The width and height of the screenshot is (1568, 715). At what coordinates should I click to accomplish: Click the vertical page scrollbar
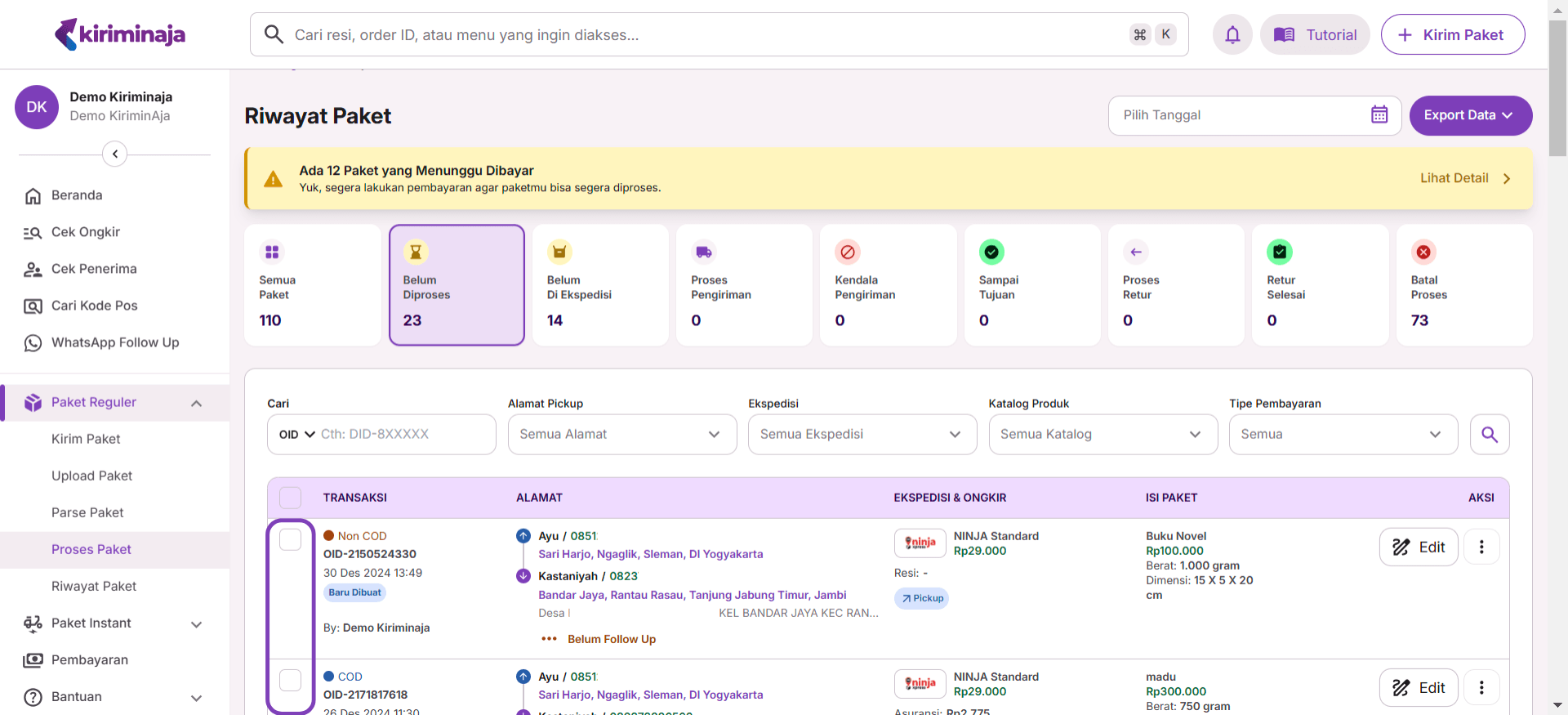1557,90
